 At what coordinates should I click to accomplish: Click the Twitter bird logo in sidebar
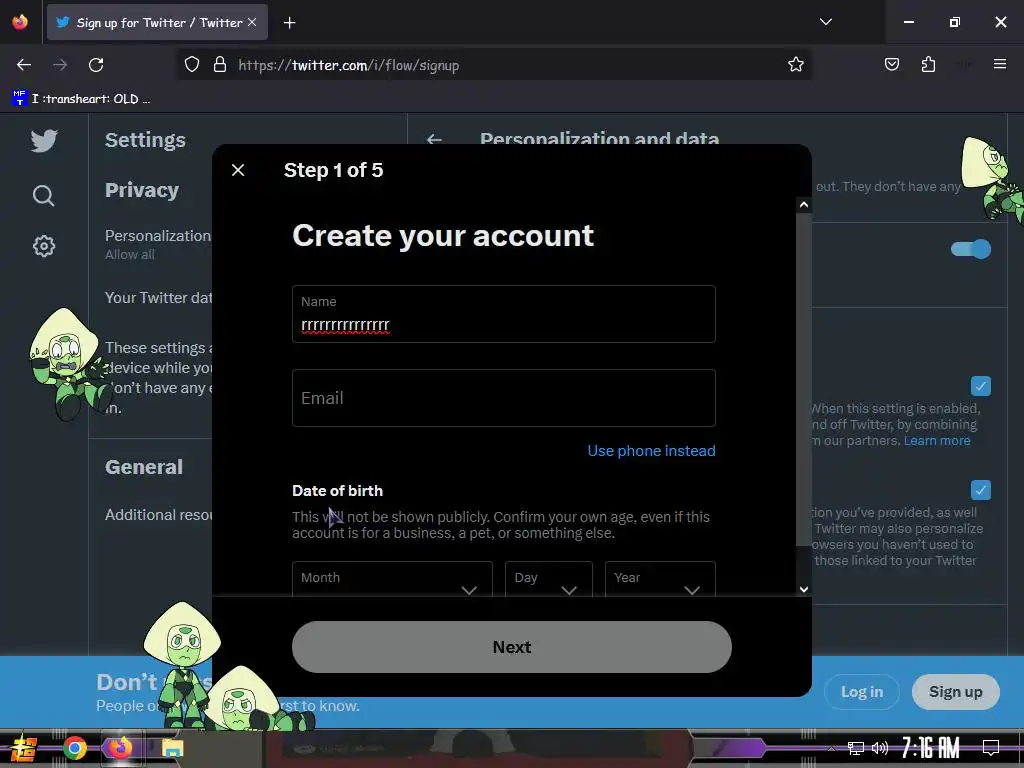tap(44, 140)
